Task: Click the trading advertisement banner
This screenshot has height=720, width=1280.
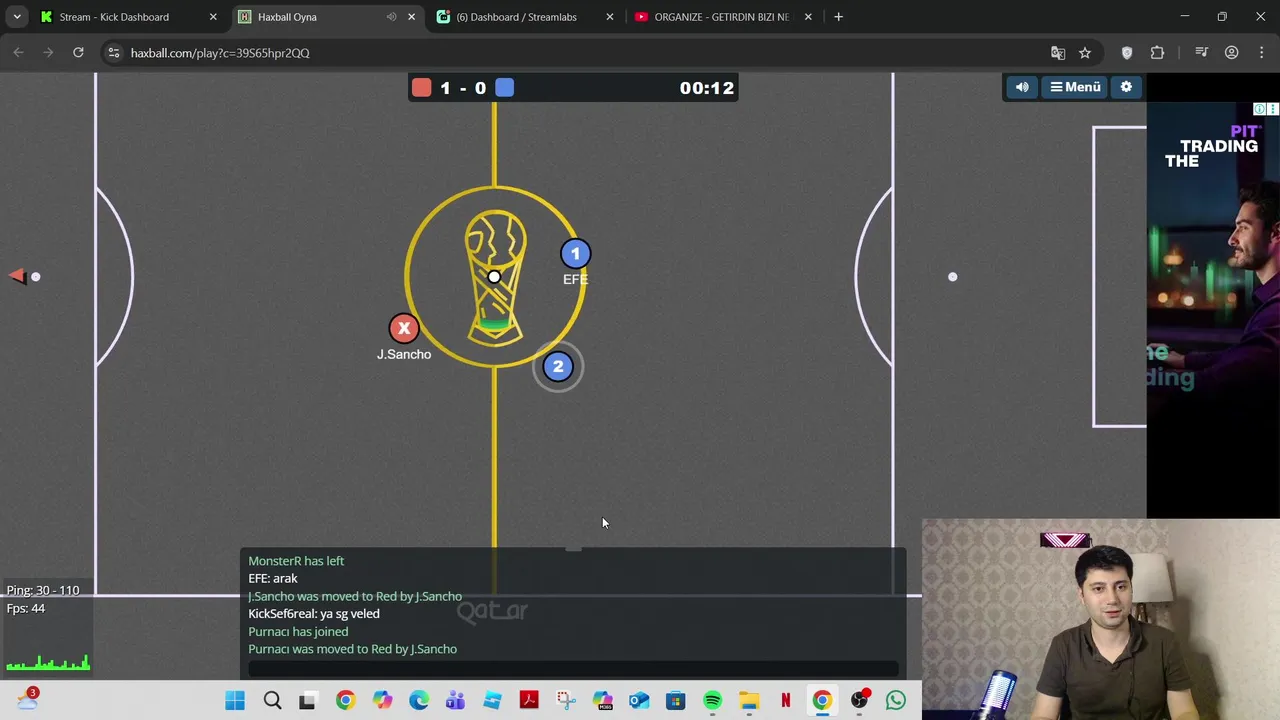Action: 1213,310
